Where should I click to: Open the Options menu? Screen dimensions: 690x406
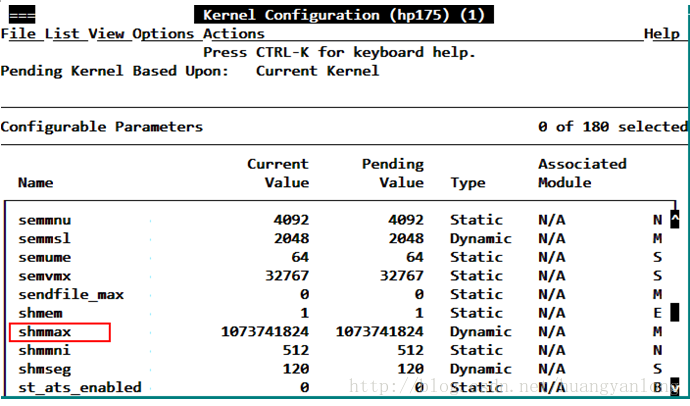163,34
